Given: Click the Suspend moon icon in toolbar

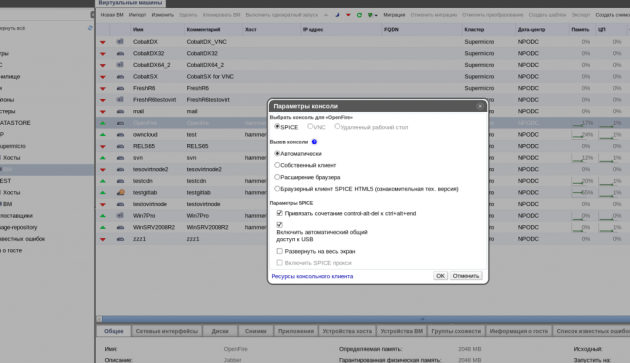Looking at the screenshot, I should tap(337, 15).
